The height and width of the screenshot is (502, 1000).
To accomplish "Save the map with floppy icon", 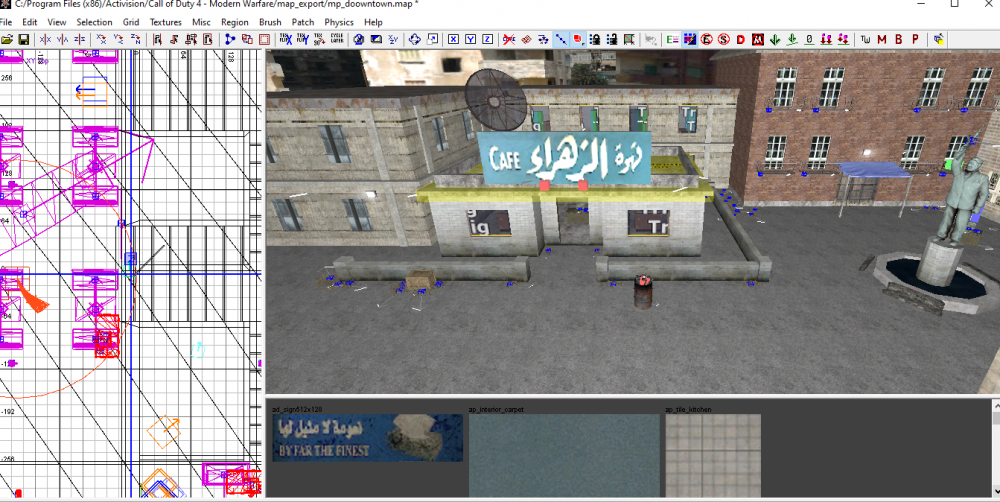I will coord(23,39).
